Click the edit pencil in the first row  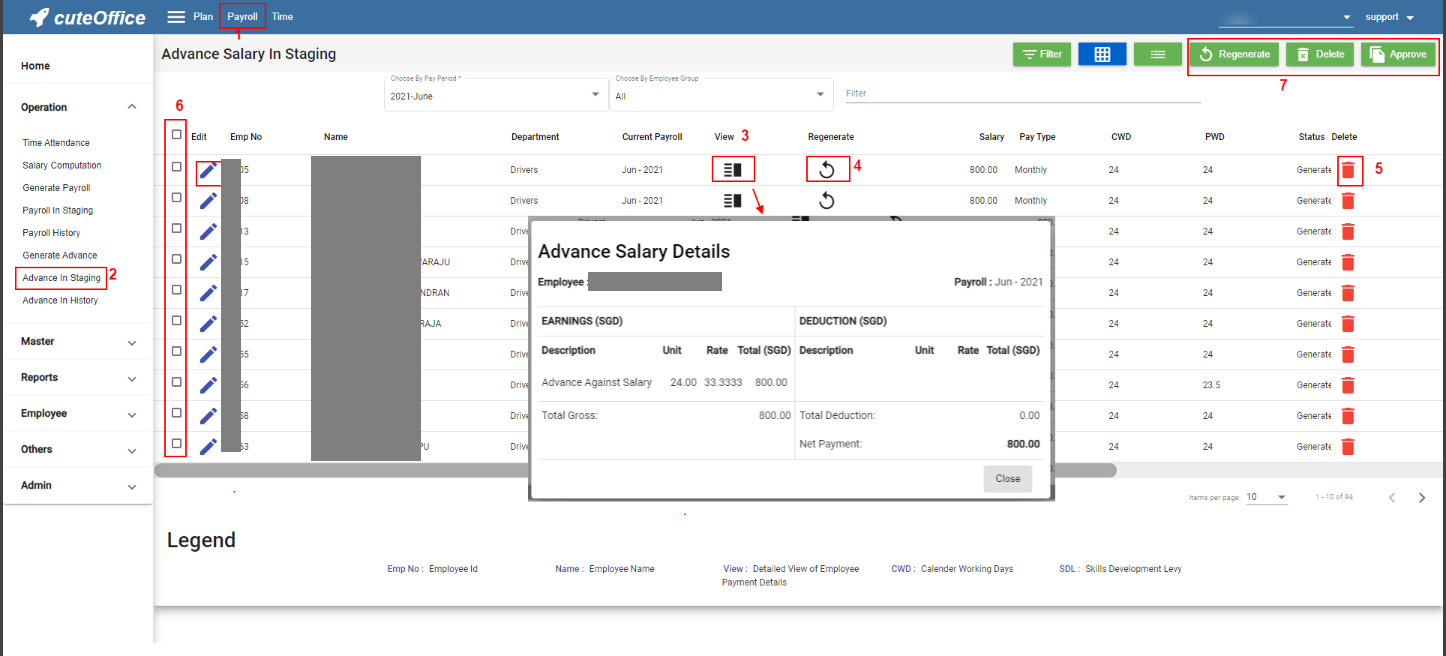pyautogui.click(x=208, y=171)
